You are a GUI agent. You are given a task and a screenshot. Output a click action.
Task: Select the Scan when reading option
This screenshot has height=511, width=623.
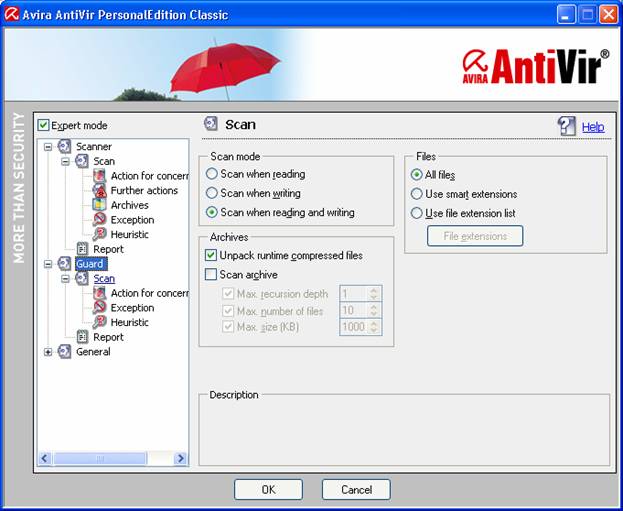point(211,174)
